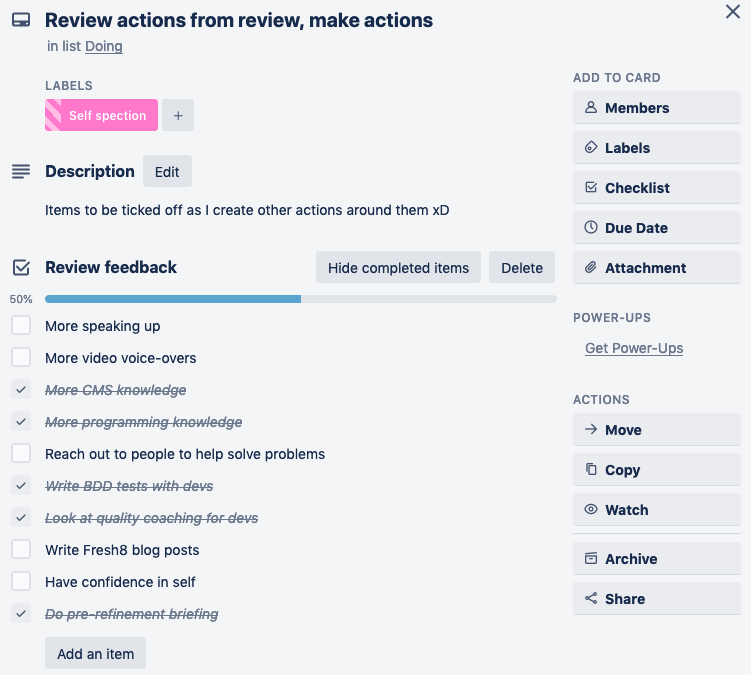
Task: Click the Members person icon
Action: [x=591, y=108]
